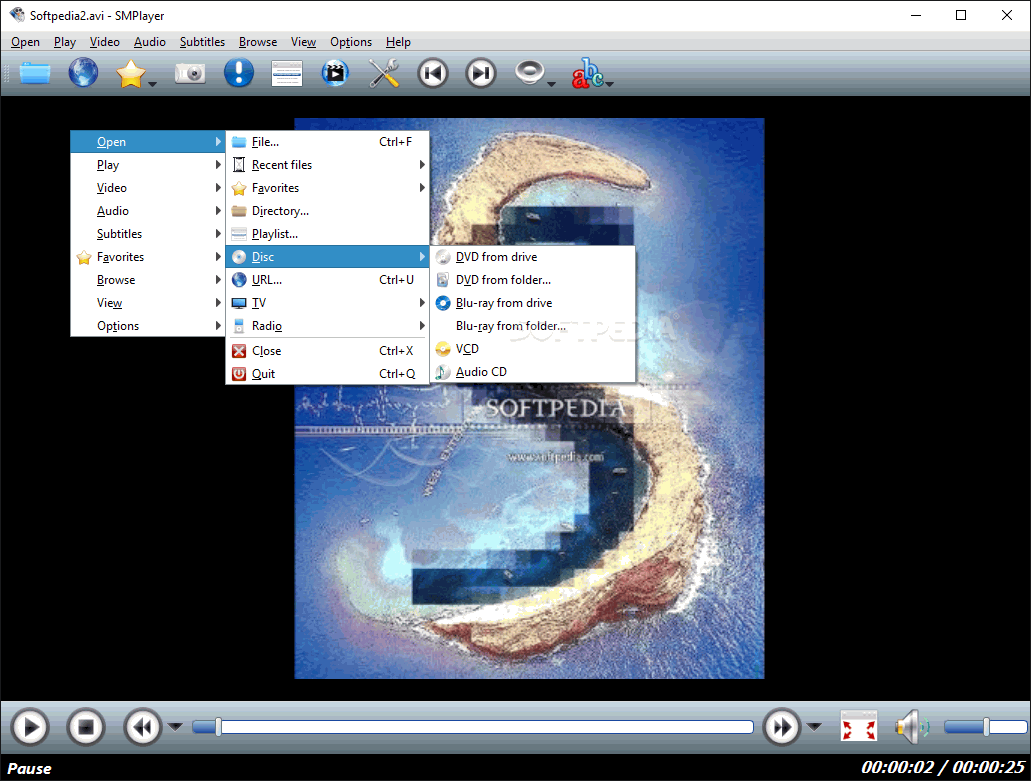Choose URL... in the Open submenu
Viewport: 1031px width, 781px height.
327,280
